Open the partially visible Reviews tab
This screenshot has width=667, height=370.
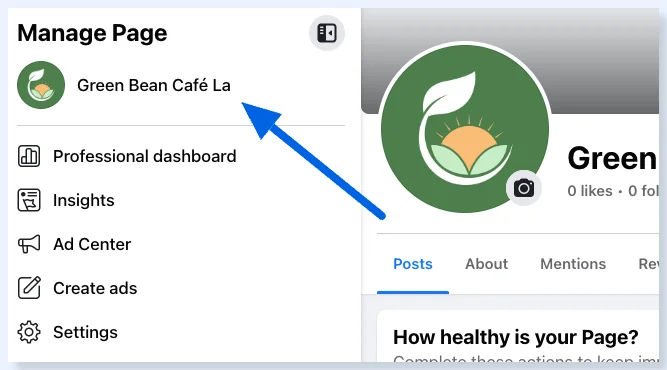[x=649, y=264]
